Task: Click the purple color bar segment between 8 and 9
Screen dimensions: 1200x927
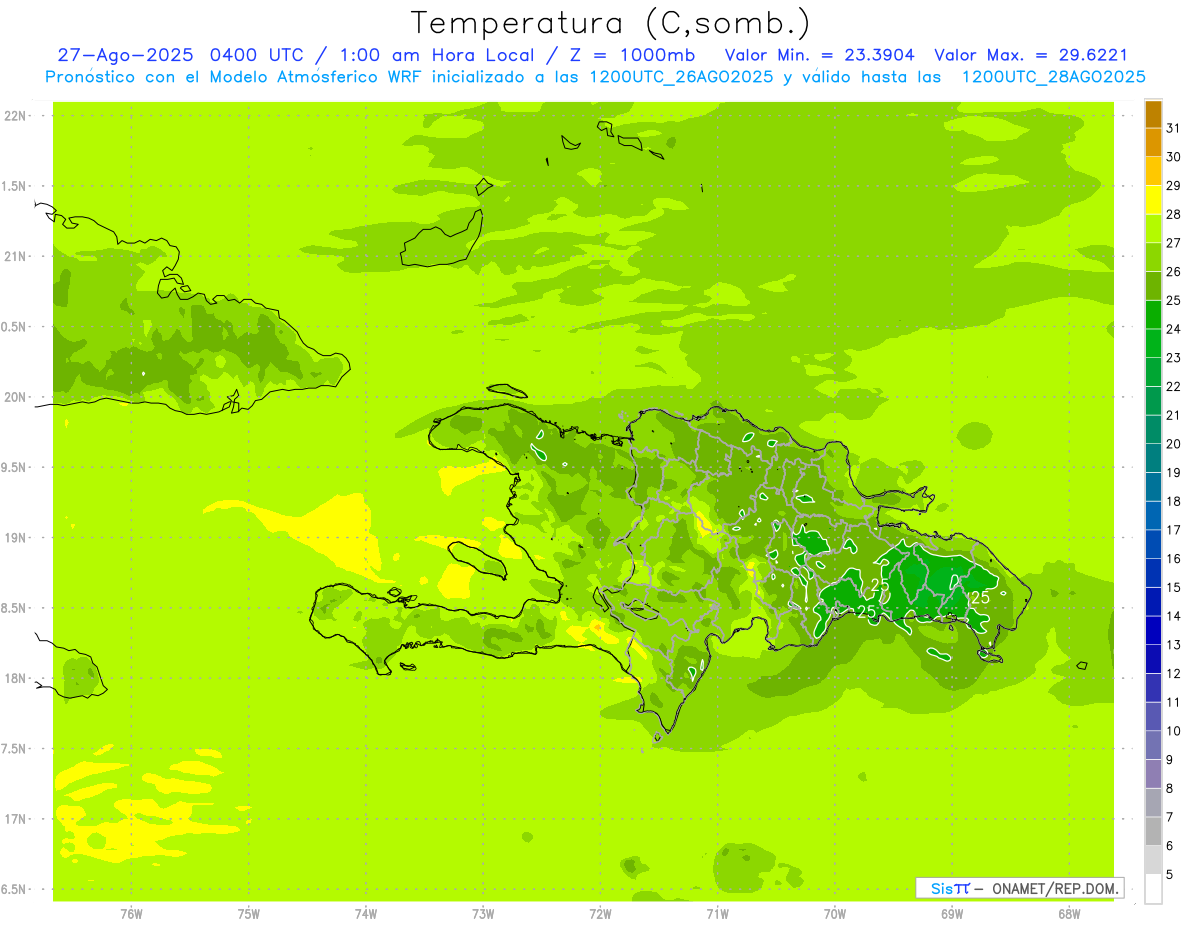Action: [x=1153, y=774]
